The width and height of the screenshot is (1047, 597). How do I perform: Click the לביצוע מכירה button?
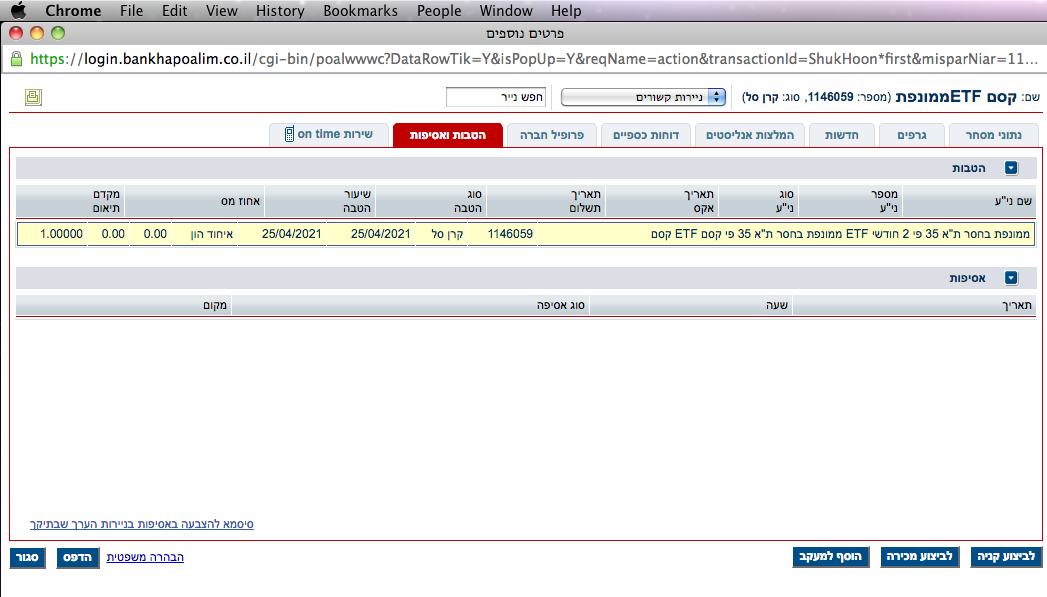pyautogui.click(x=919, y=557)
